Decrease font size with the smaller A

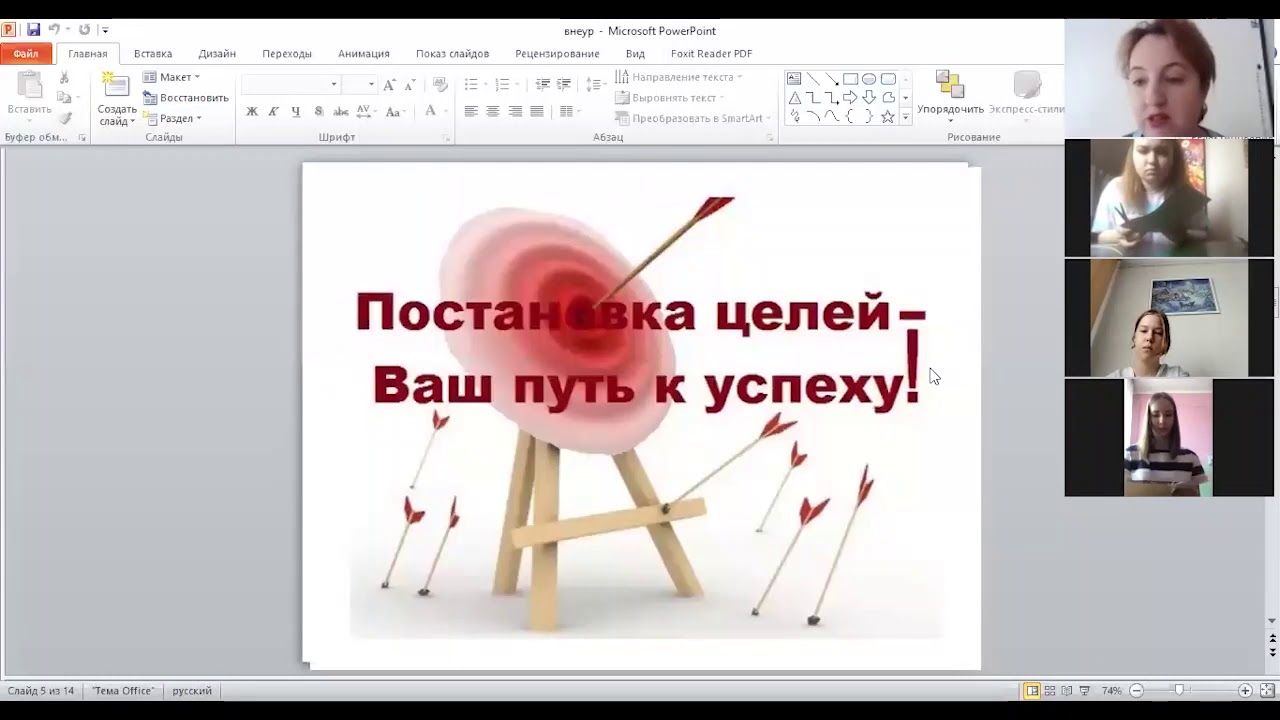click(x=409, y=85)
